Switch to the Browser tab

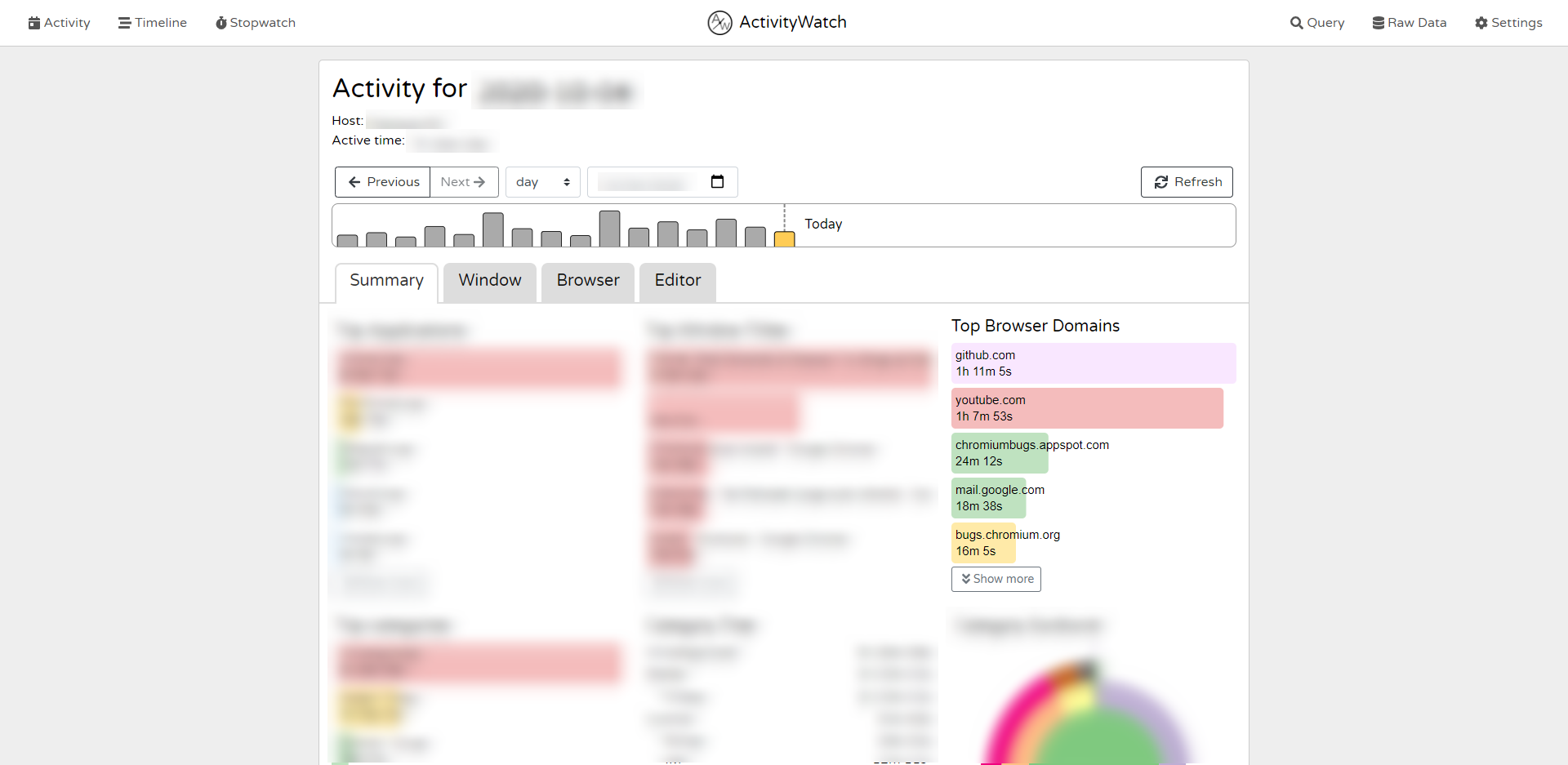(x=588, y=282)
